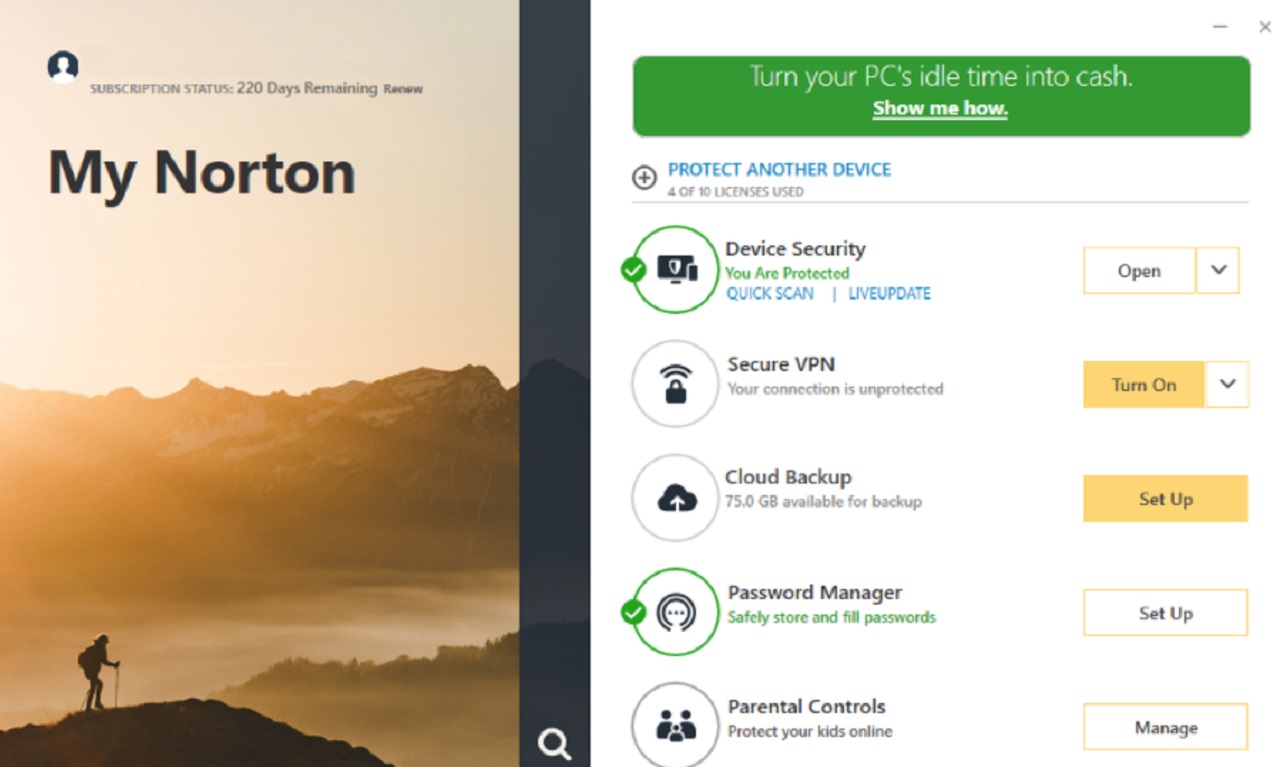Click Protect Another Device link

(x=779, y=170)
